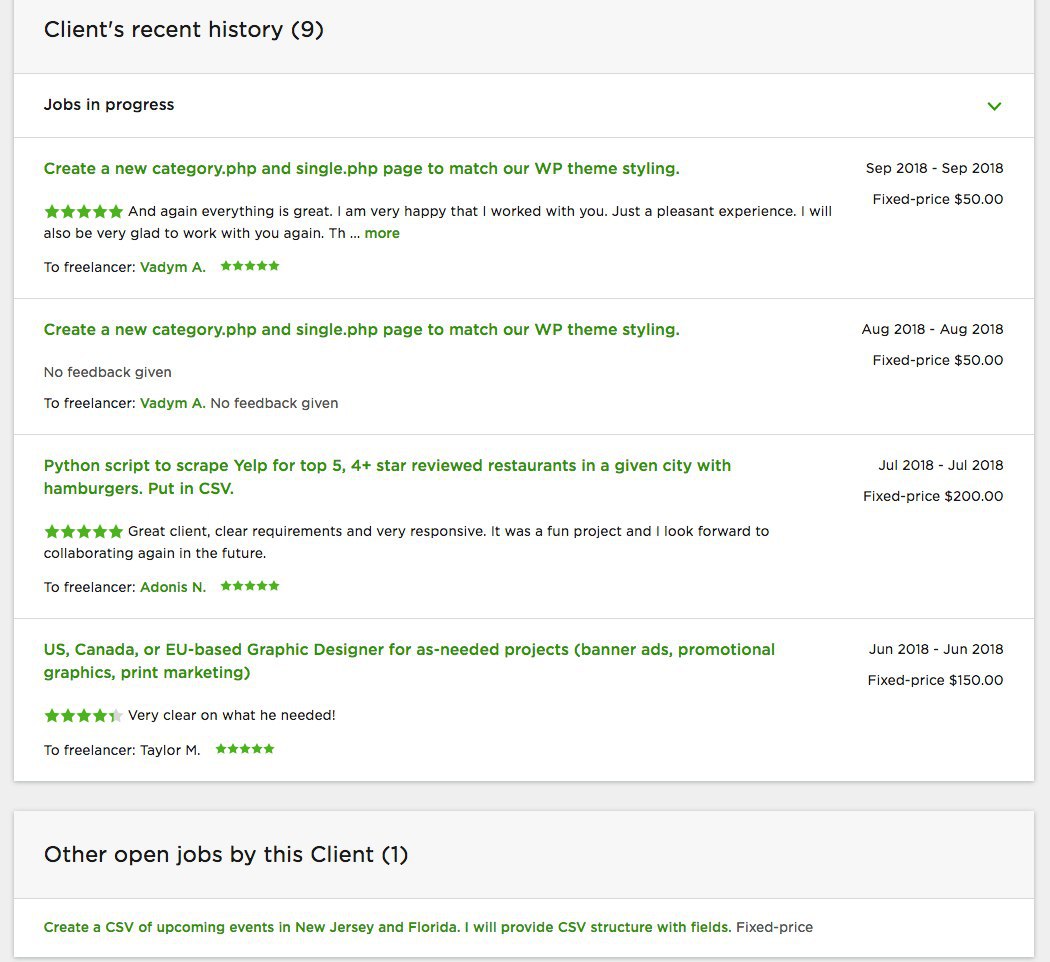Click star rating on "And again everything" review

(x=83, y=212)
